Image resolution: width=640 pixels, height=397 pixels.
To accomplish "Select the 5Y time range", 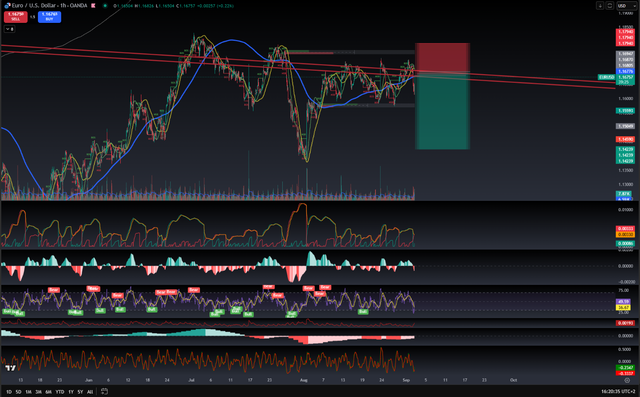I will coord(80,392).
